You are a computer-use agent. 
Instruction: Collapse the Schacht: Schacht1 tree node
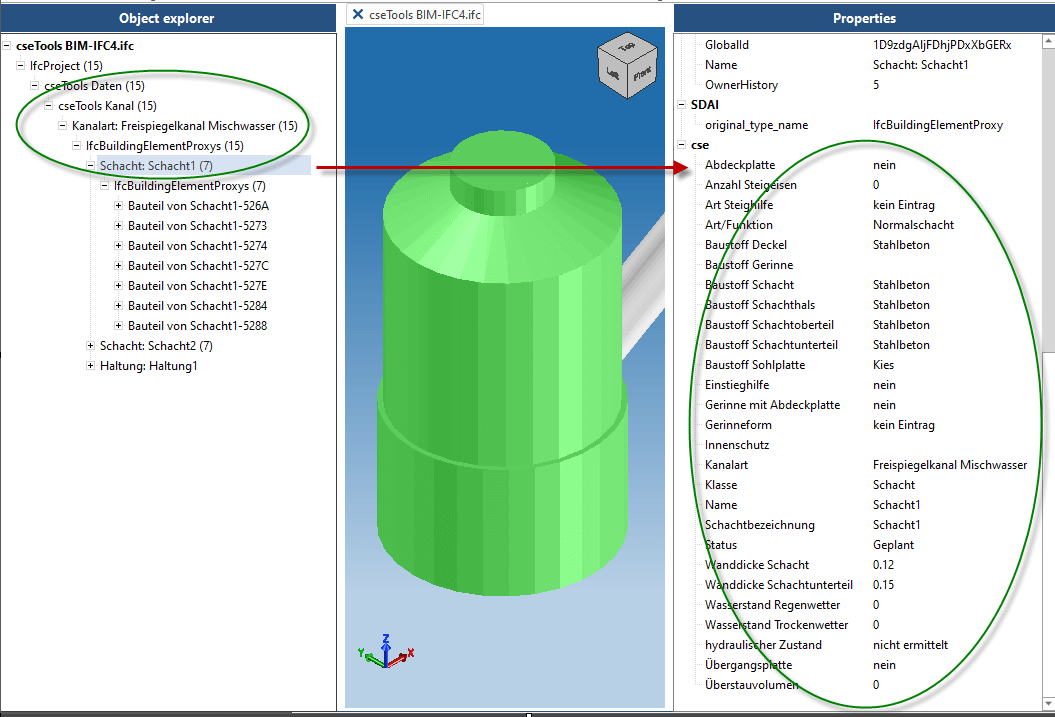(x=91, y=166)
